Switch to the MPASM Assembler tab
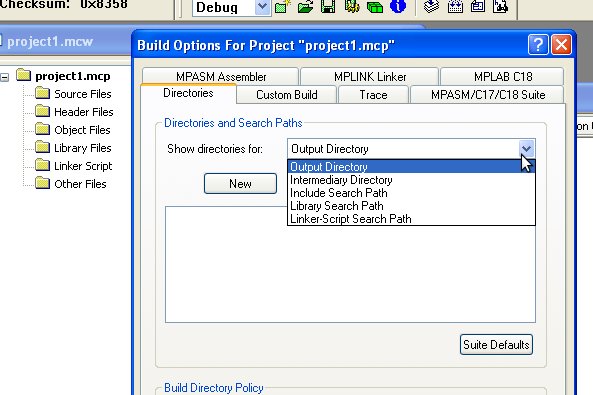The height and width of the screenshot is (395, 593). coord(221,77)
